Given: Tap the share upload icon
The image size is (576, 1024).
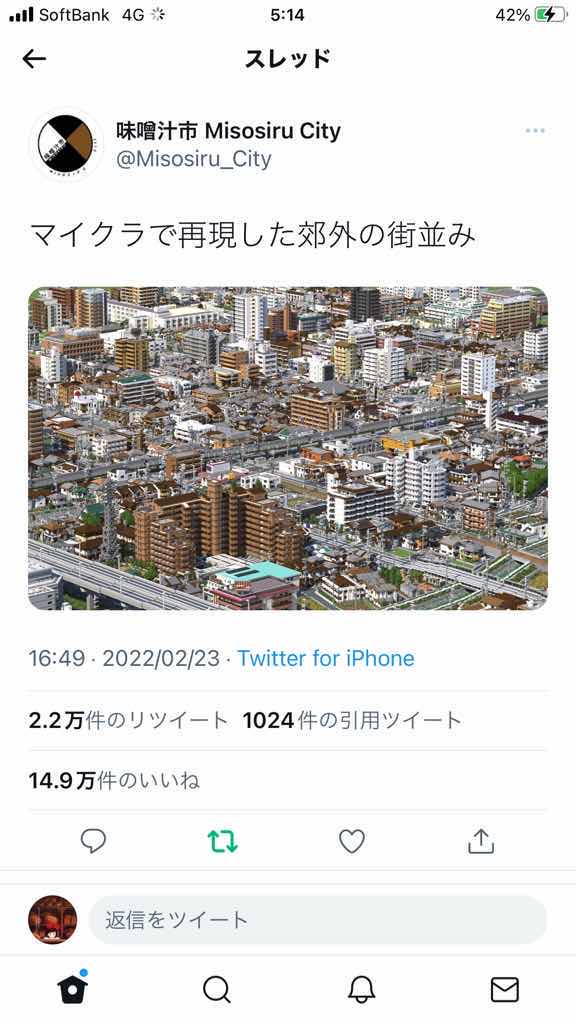Looking at the screenshot, I should coord(481,841).
